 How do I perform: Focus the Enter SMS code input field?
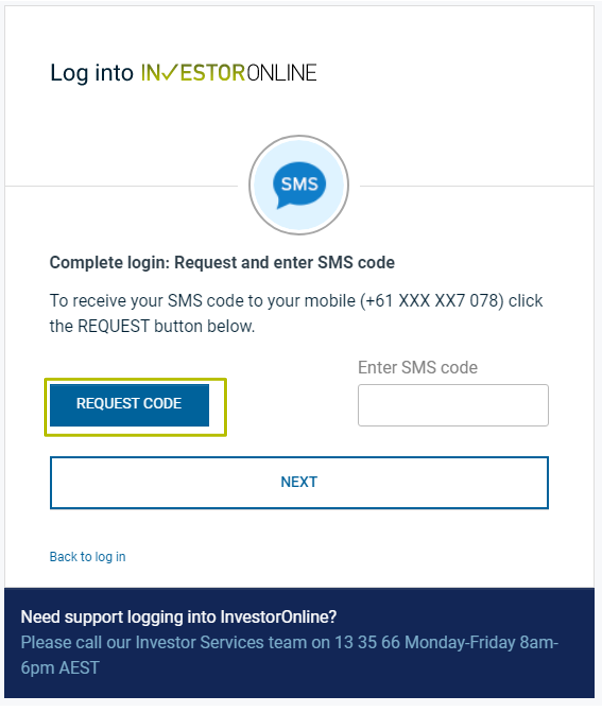tap(453, 405)
